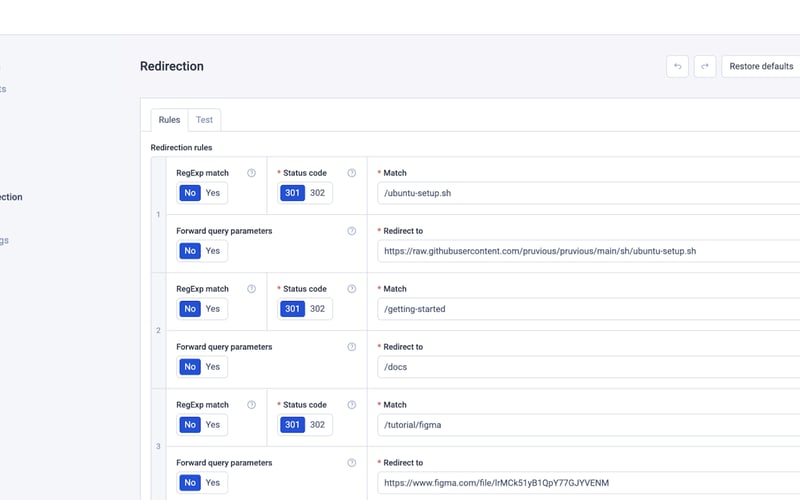Switch to the Test tab
Screen dimensions: 800x500
[204, 120]
